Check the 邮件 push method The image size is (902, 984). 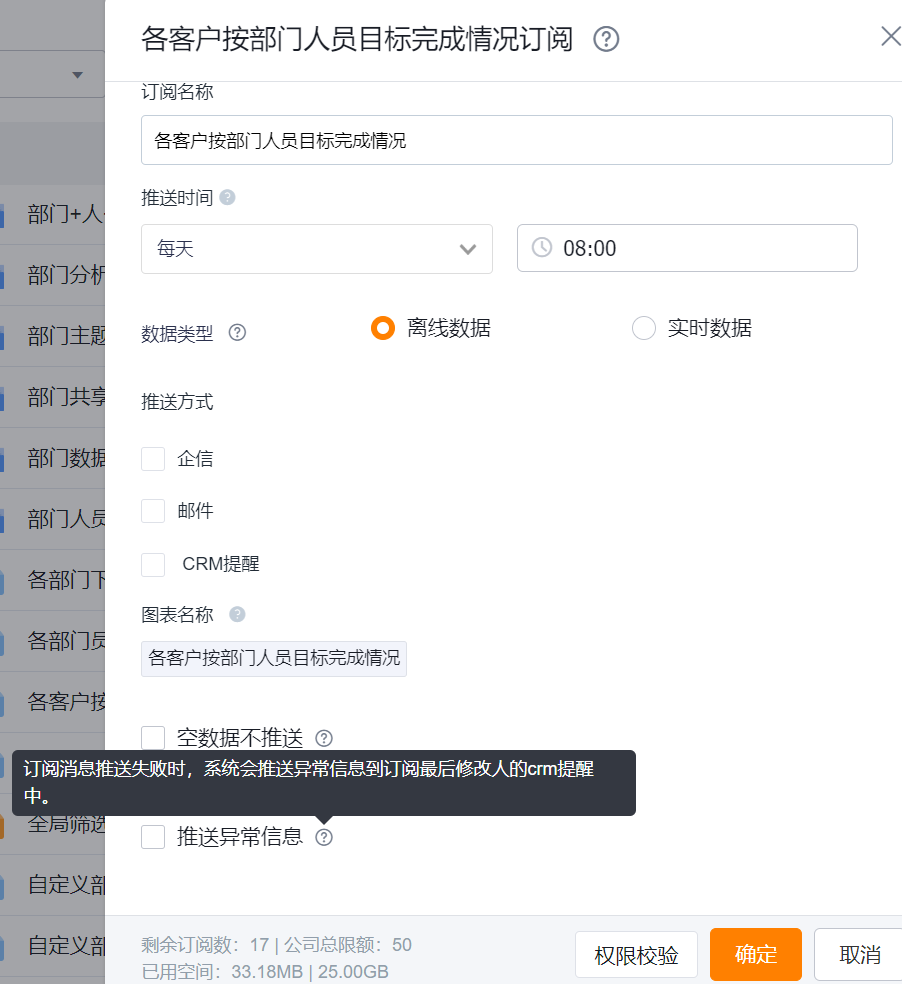point(152,511)
